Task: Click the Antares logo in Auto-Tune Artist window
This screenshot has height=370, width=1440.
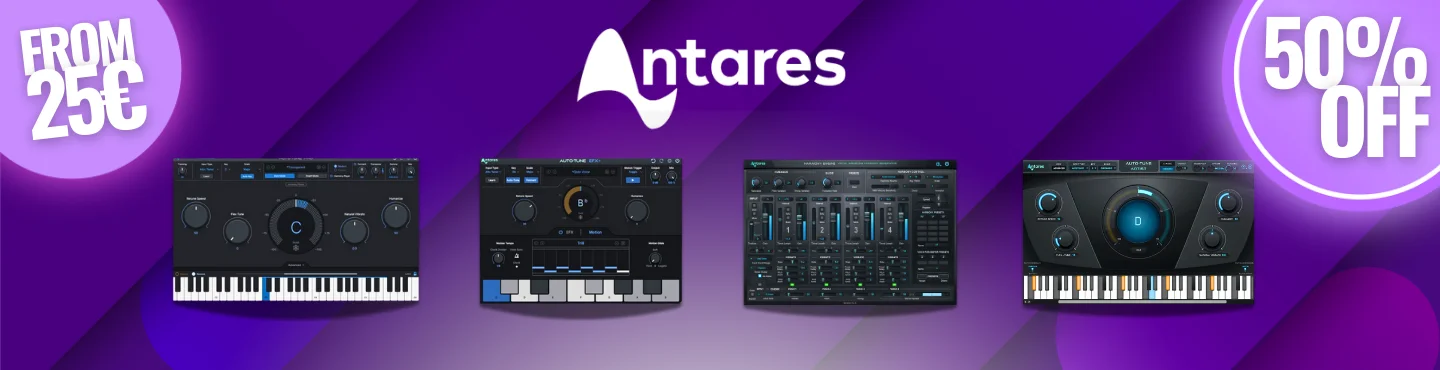Action: pyautogui.click(x=1035, y=167)
